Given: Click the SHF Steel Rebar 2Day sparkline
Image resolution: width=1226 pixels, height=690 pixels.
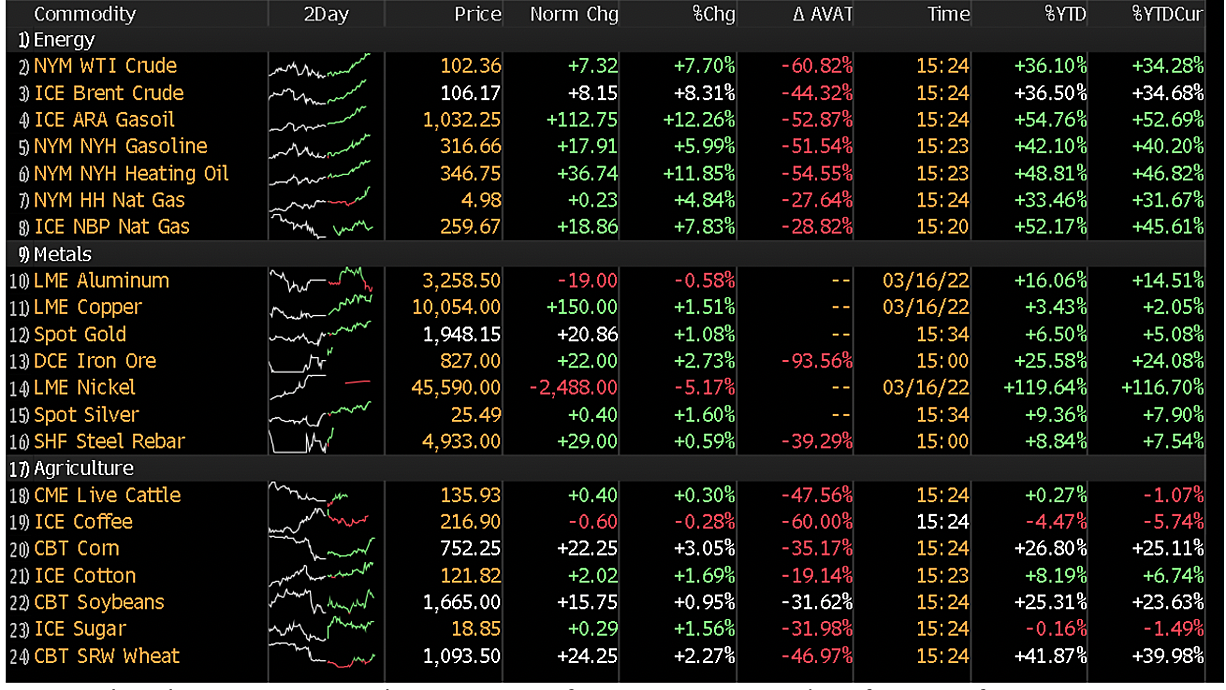Looking at the screenshot, I should (x=302, y=441).
